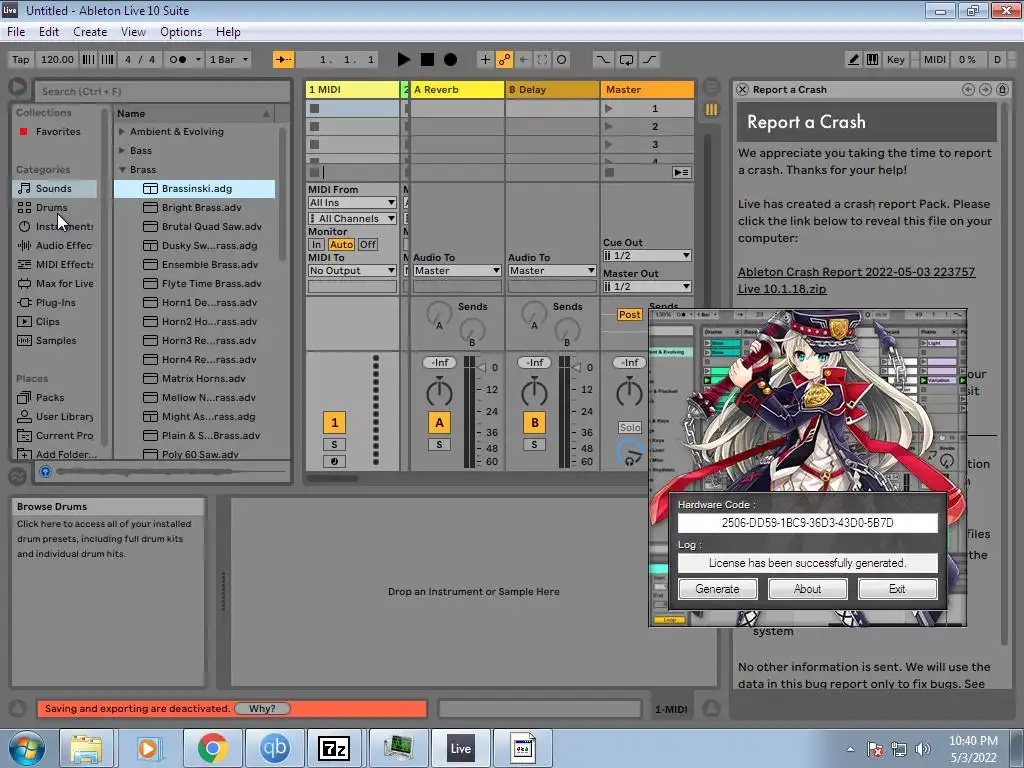This screenshot has width=1024, height=768.
Task: Enable MIDI Arrangement Overdub plus button
Action: click(485, 59)
